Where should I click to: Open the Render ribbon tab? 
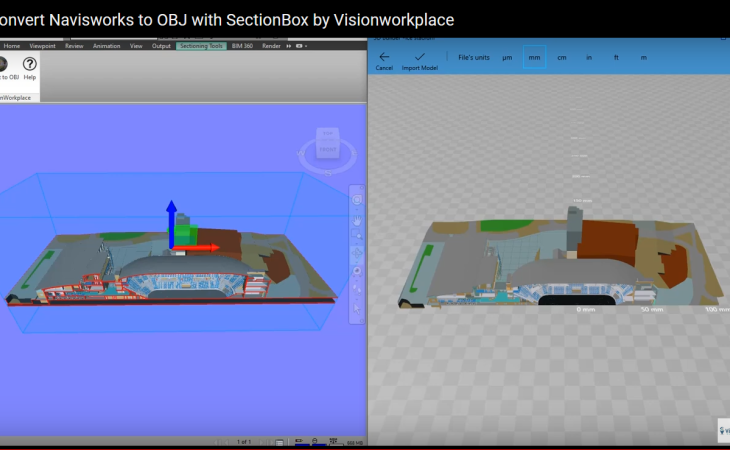pyautogui.click(x=271, y=46)
